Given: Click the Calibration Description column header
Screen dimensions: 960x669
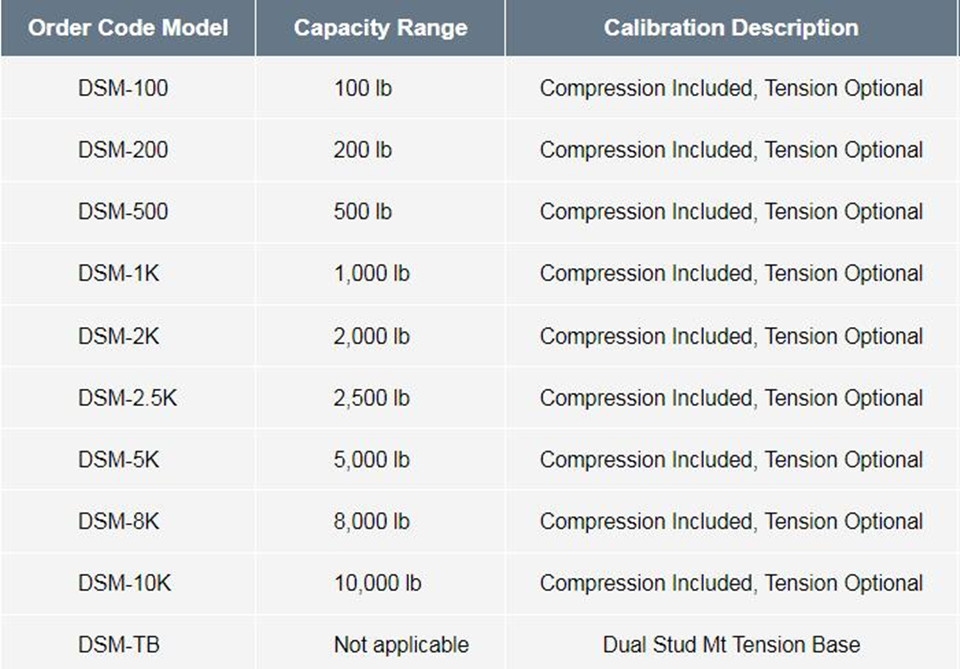Looking at the screenshot, I should click(731, 28).
